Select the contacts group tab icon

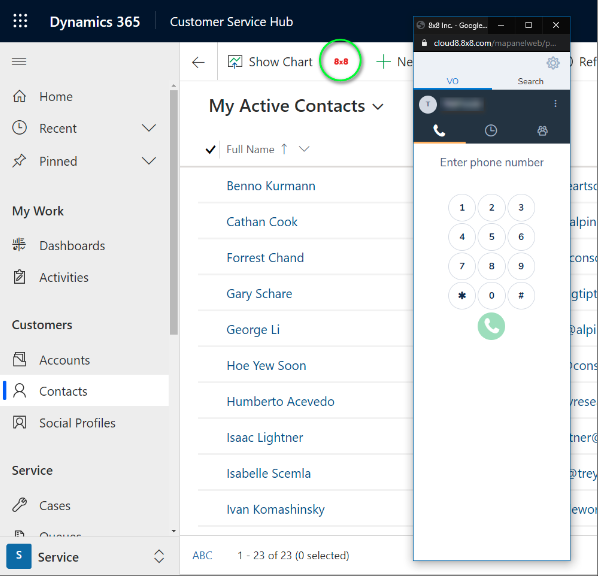542,131
